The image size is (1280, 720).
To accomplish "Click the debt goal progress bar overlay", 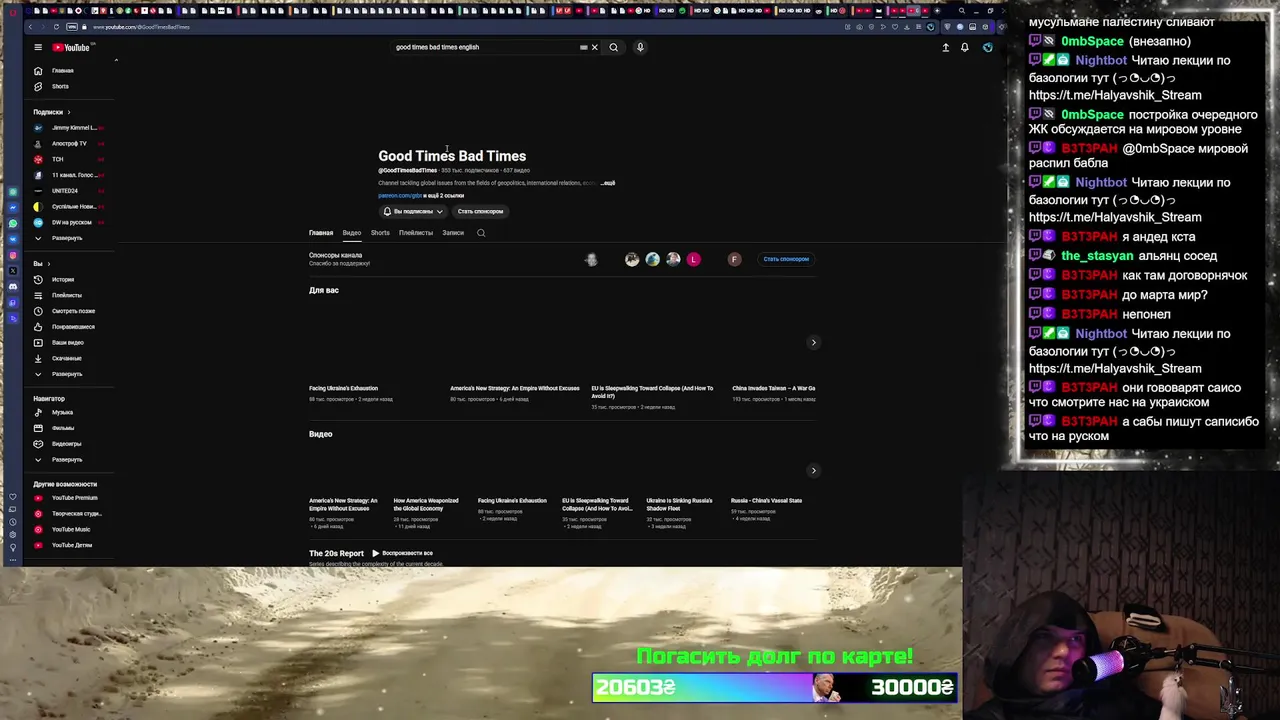I will click(x=775, y=687).
